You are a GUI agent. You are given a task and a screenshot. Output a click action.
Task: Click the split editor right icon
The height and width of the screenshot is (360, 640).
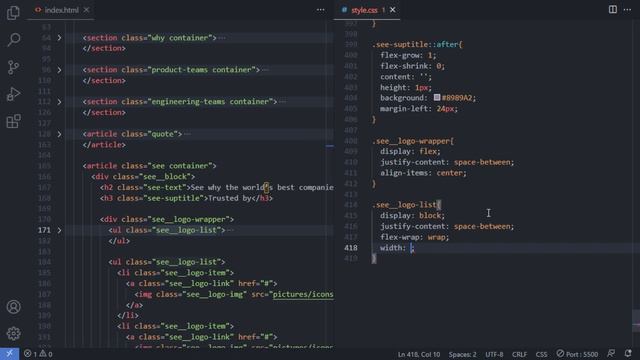pos(613,9)
